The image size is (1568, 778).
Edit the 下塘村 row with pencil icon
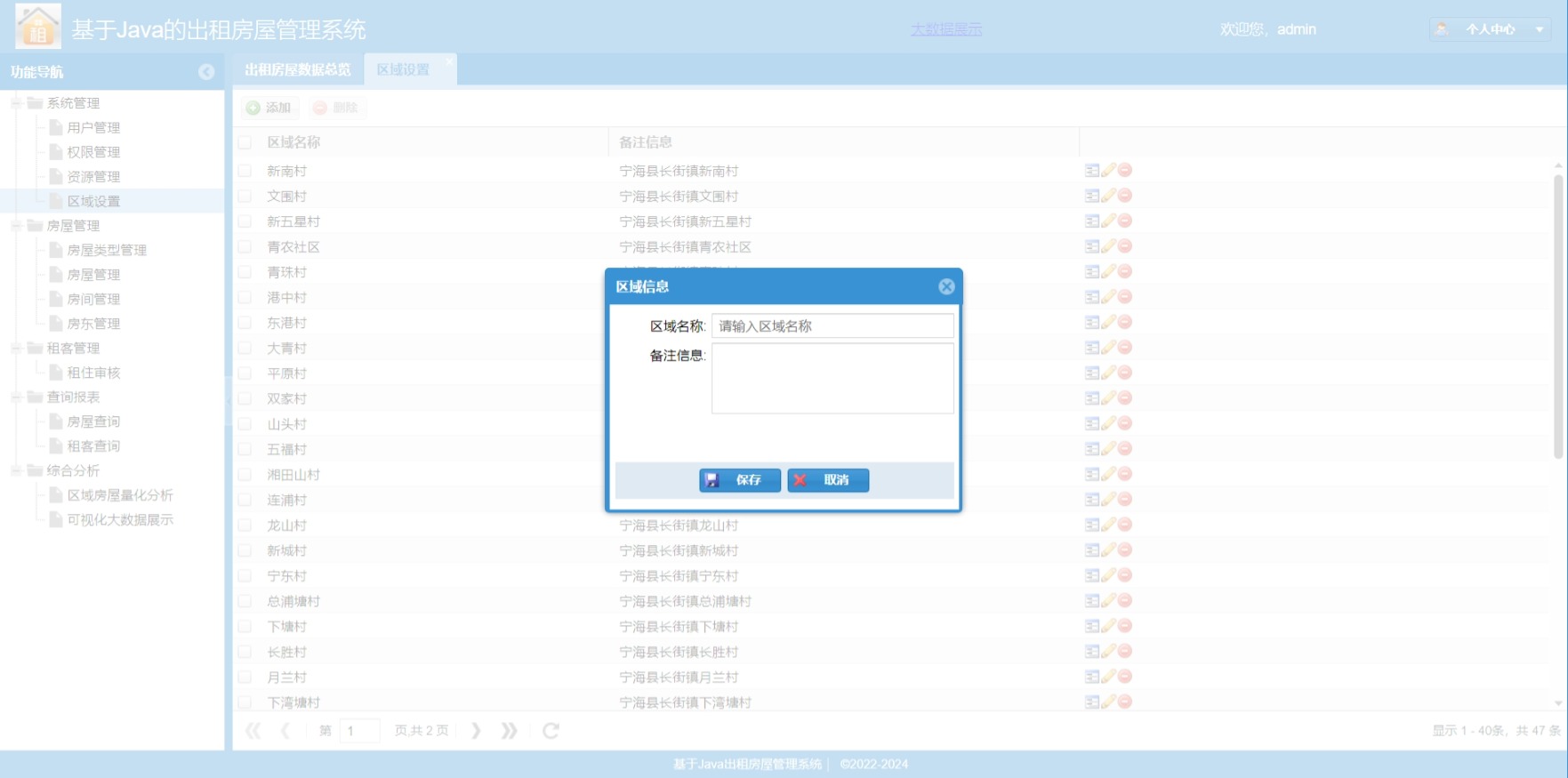1108,626
